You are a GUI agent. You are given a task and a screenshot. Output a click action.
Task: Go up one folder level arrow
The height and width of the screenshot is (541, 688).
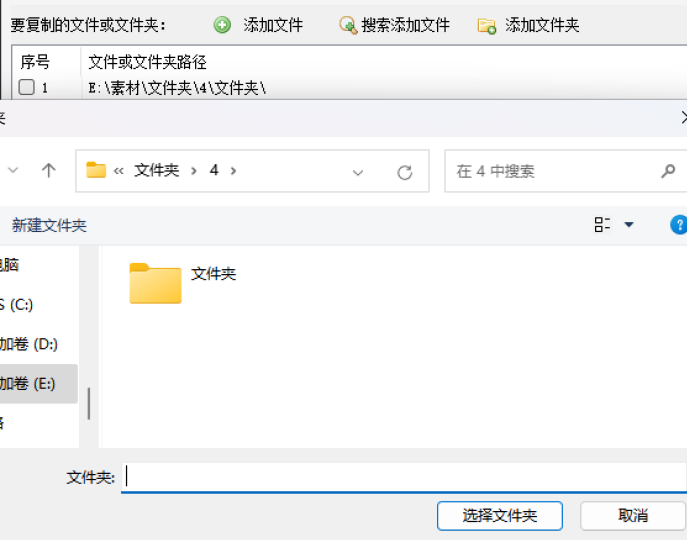tap(49, 170)
